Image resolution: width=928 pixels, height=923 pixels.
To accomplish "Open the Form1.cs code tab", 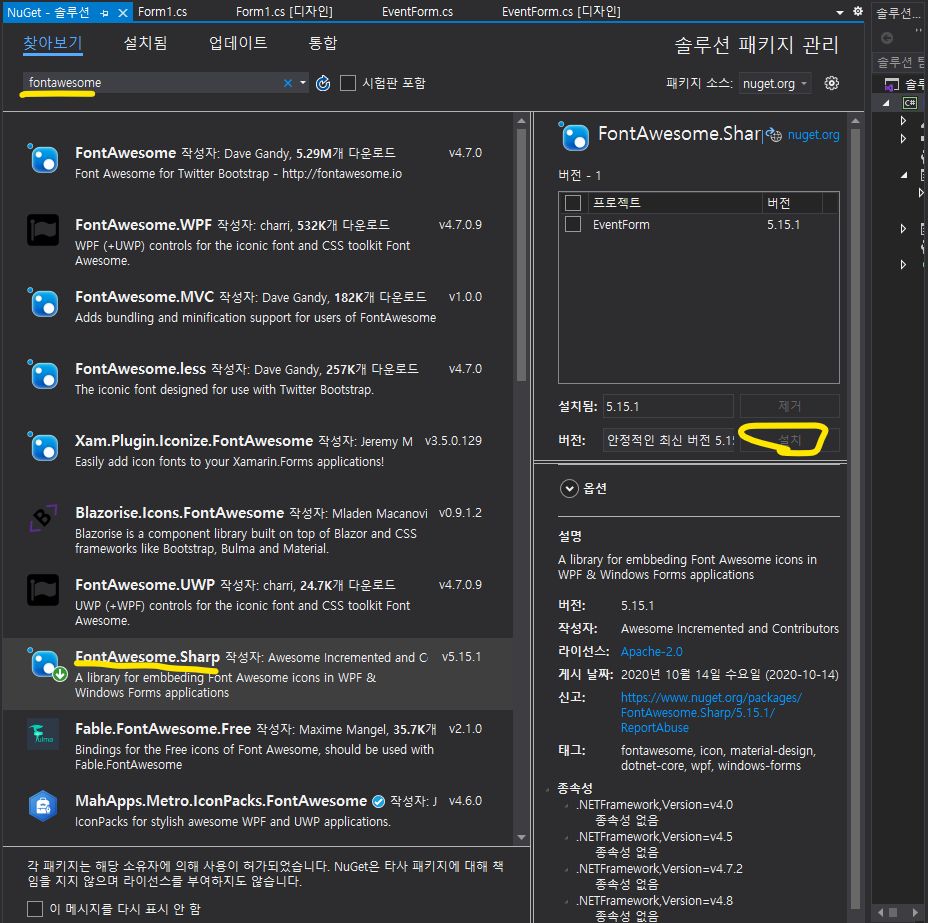I will tap(163, 12).
